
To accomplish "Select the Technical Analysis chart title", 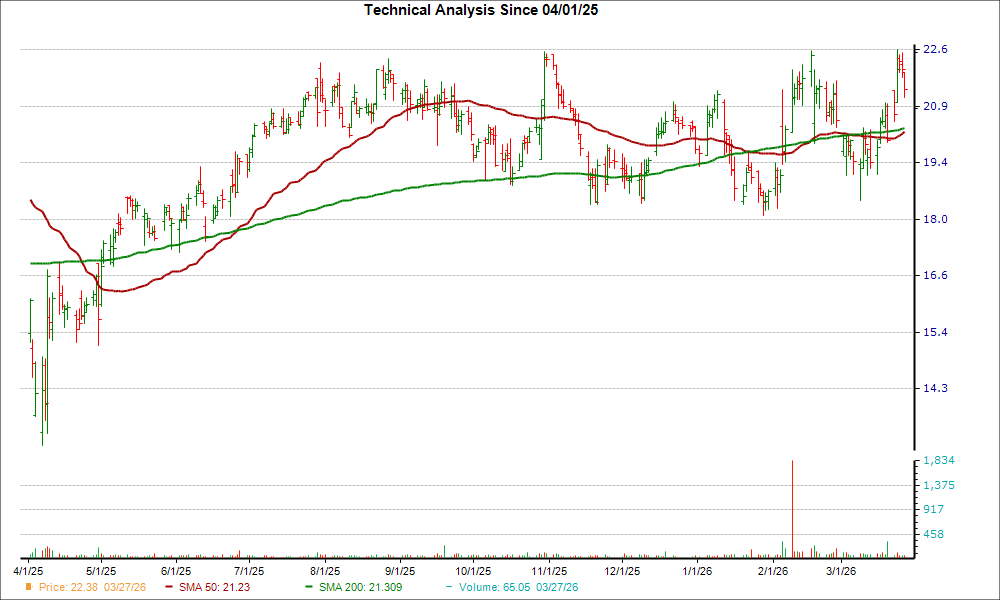I will coord(482,11).
